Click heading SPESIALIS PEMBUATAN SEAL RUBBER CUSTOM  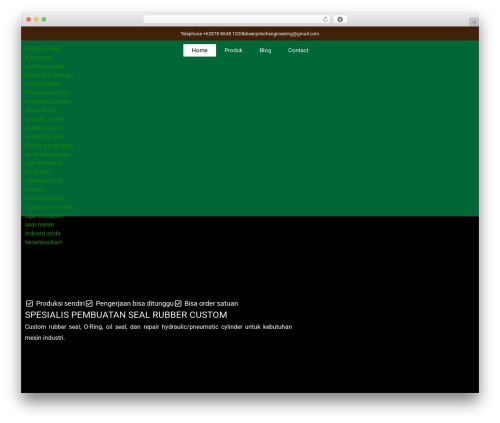click(x=126, y=315)
